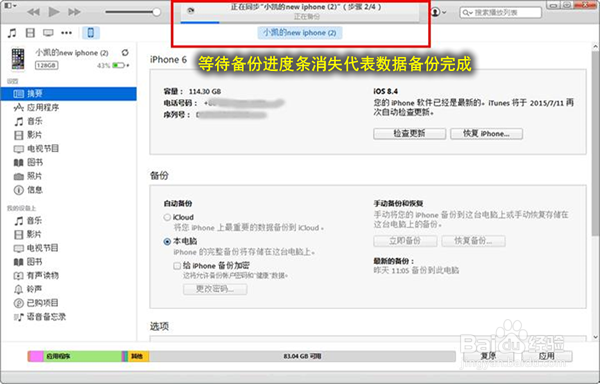
Task: Click the 128GB capacity badge
Action: (46, 65)
